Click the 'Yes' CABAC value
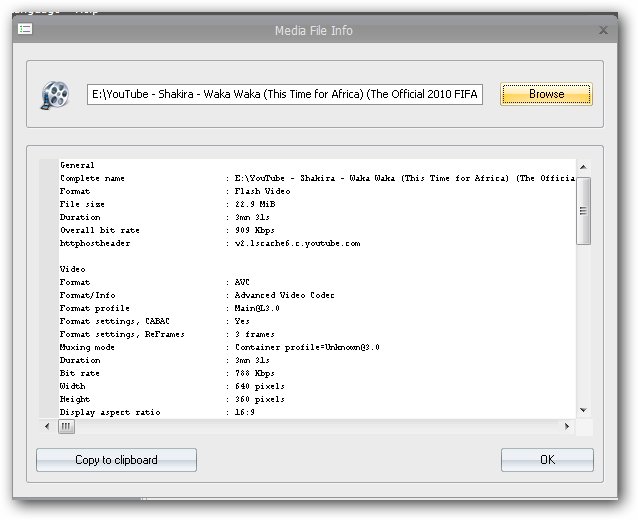The width and height of the screenshot is (638, 520). tap(242, 321)
